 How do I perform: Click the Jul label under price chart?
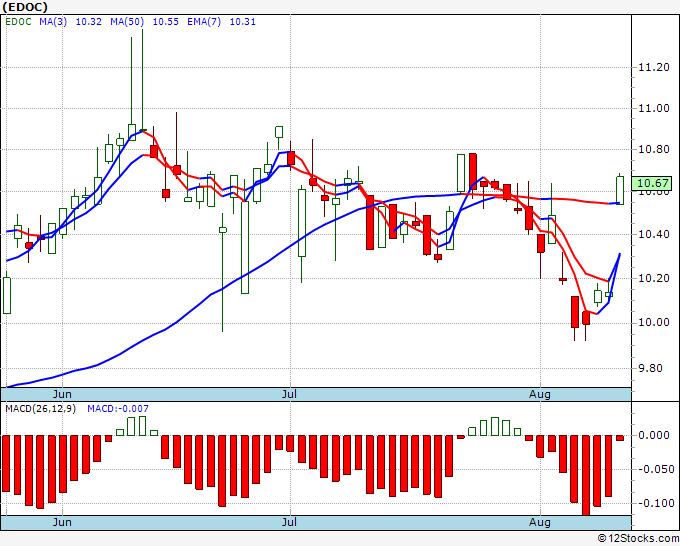click(289, 394)
